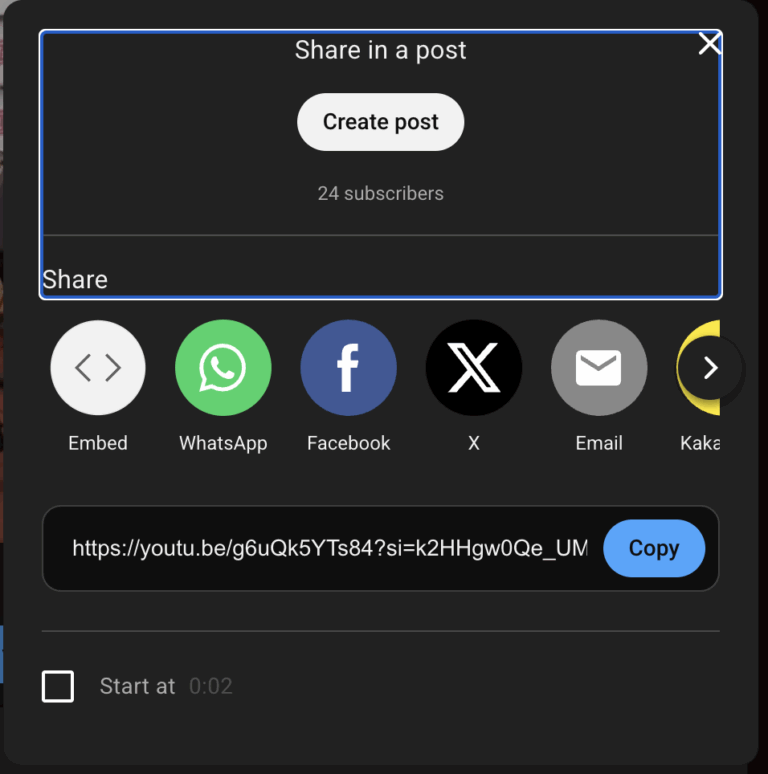Image resolution: width=768 pixels, height=774 pixels.
Task: Copy the video link with Copy button
Action: (654, 548)
